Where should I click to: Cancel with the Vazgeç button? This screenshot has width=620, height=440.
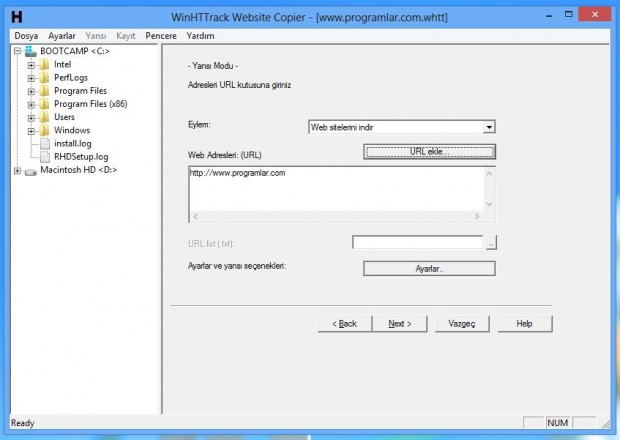point(462,324)
